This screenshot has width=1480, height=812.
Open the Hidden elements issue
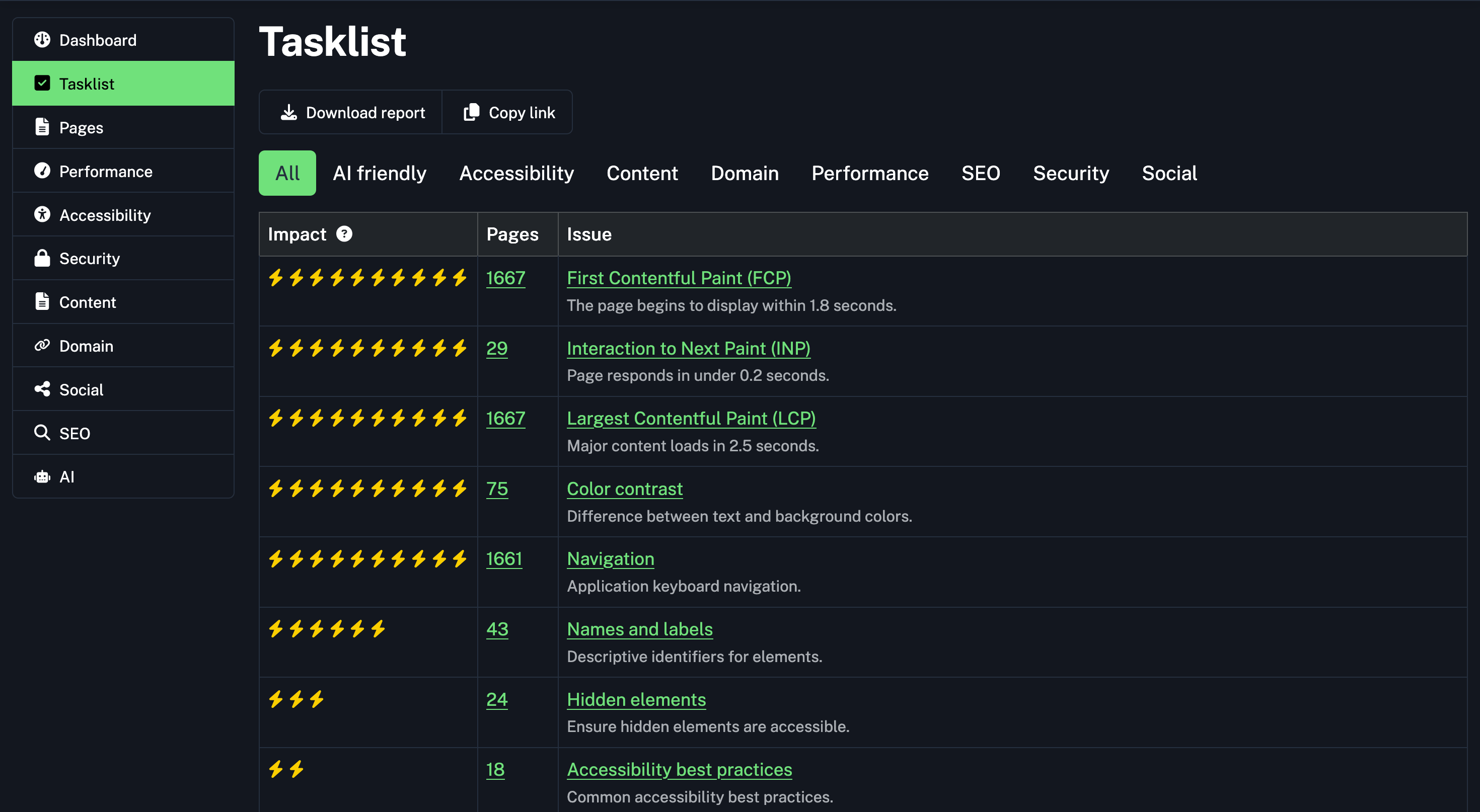(636, 699)
